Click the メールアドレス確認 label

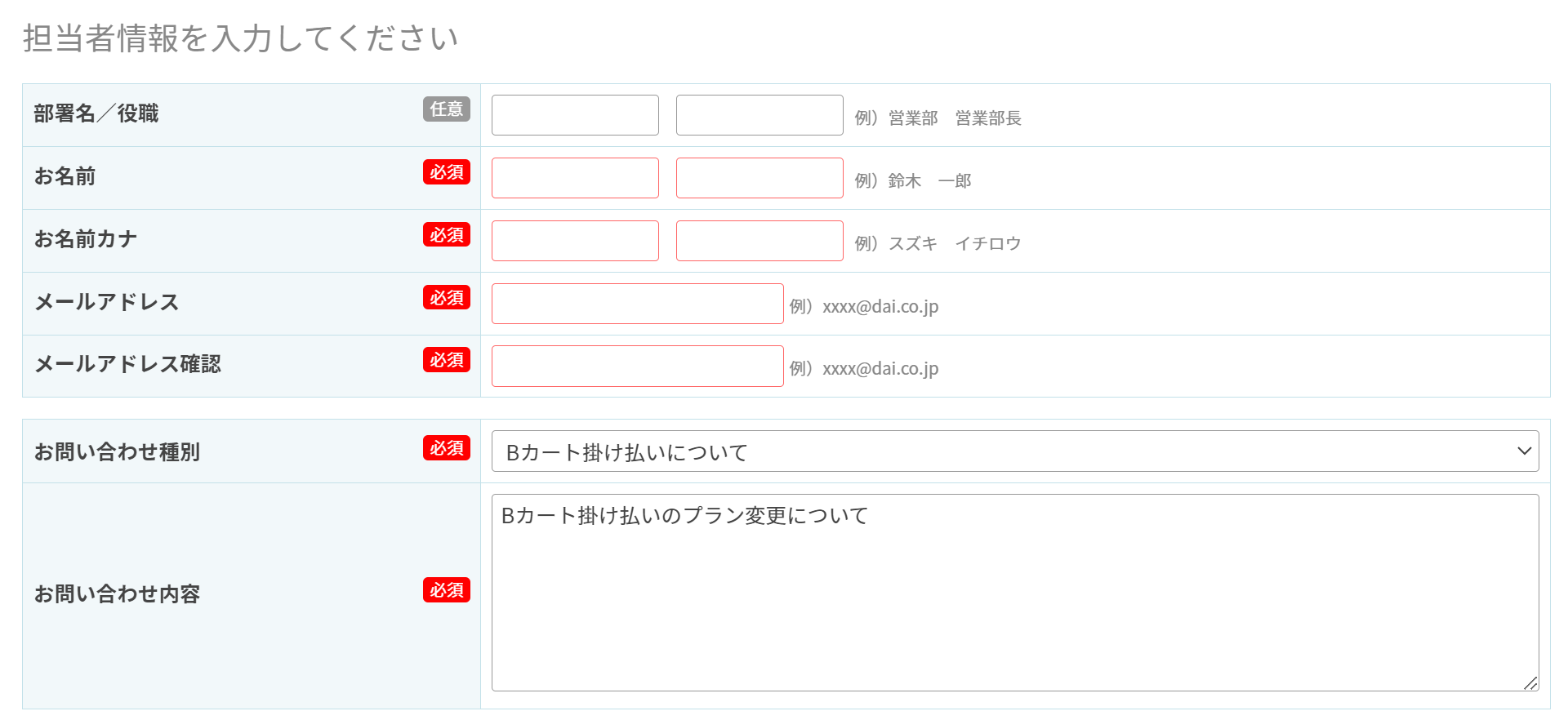pyautogui.click(x=127, y=364)
